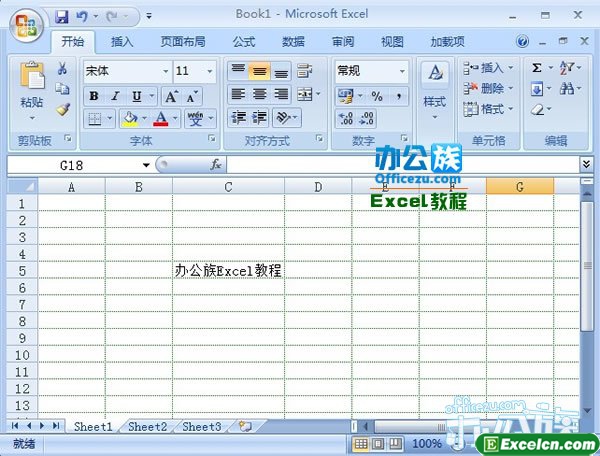Increase indent of cell content

click(x=259, y=118)
